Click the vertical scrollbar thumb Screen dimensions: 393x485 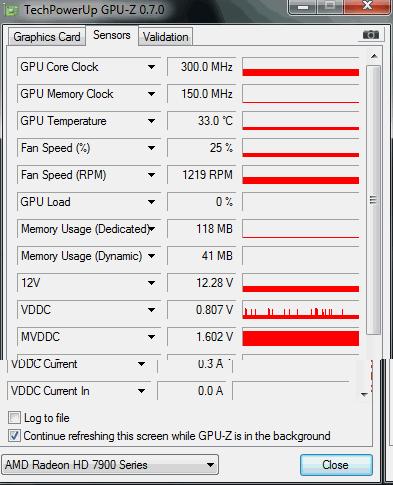point(373,200)
